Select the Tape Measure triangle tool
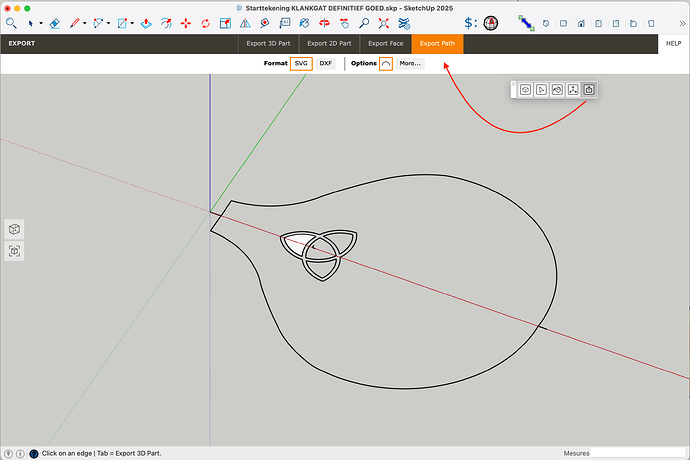 245,23
